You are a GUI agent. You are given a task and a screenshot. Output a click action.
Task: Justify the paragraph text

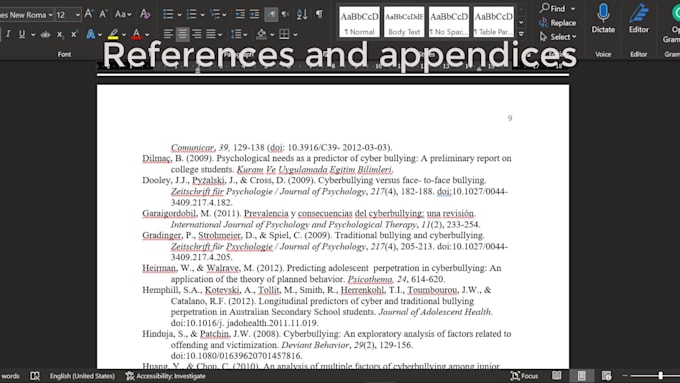coord(211,34)
